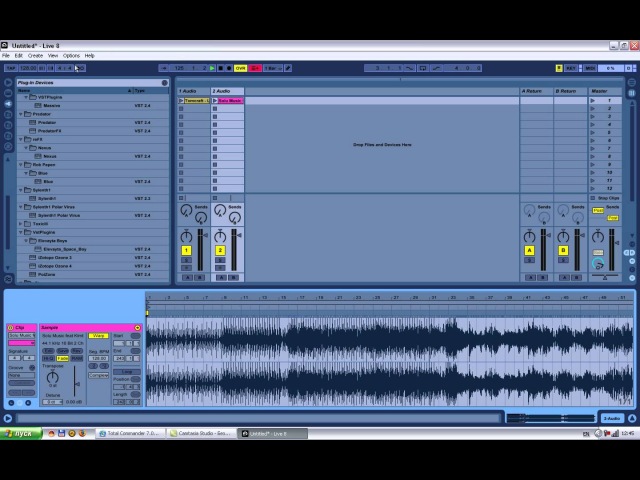640x480 pixels.
Task: Activate punch-out switch right of loop
Action: coord(436,68)
